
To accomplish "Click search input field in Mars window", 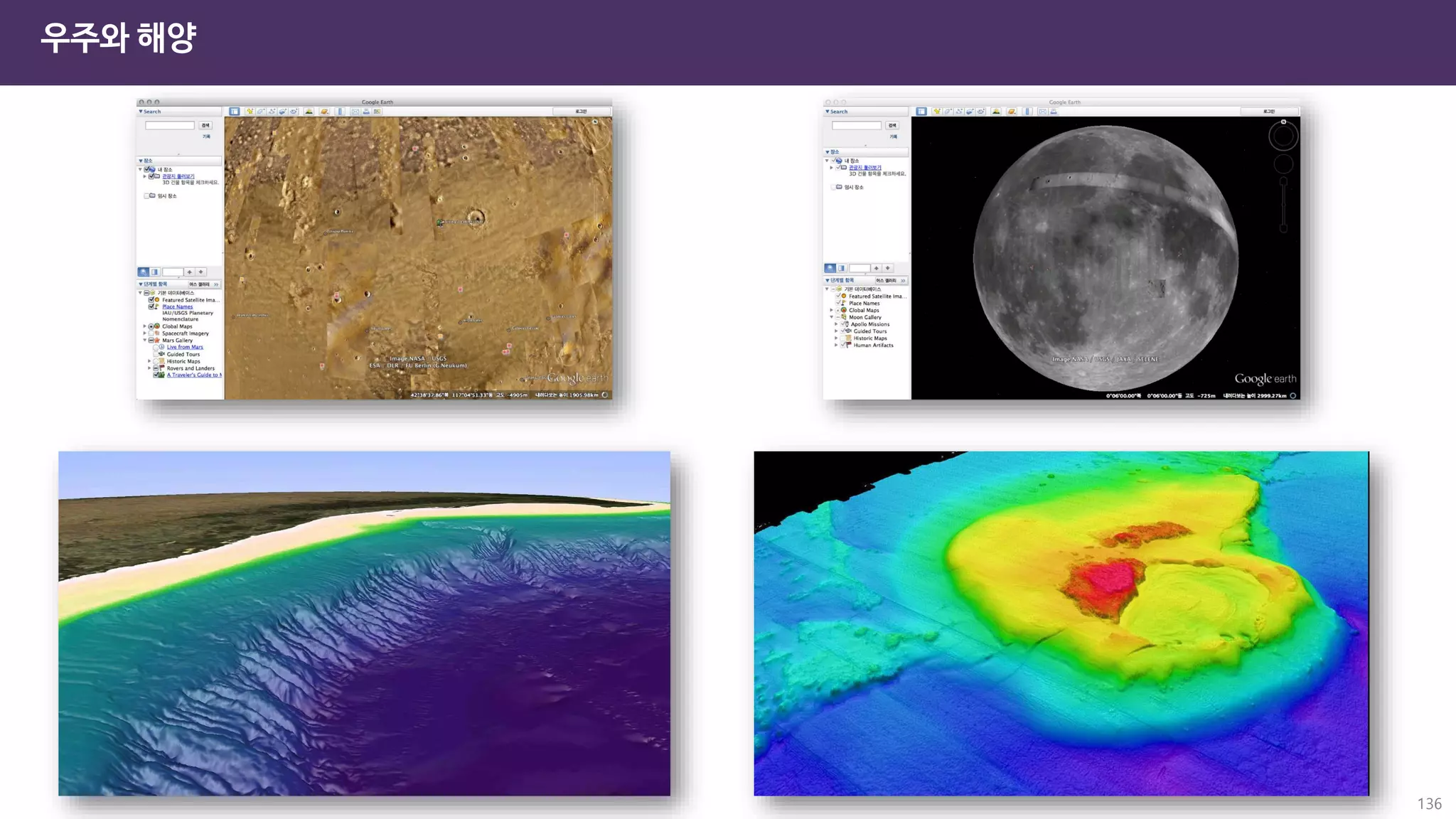I will pos(170,125).
